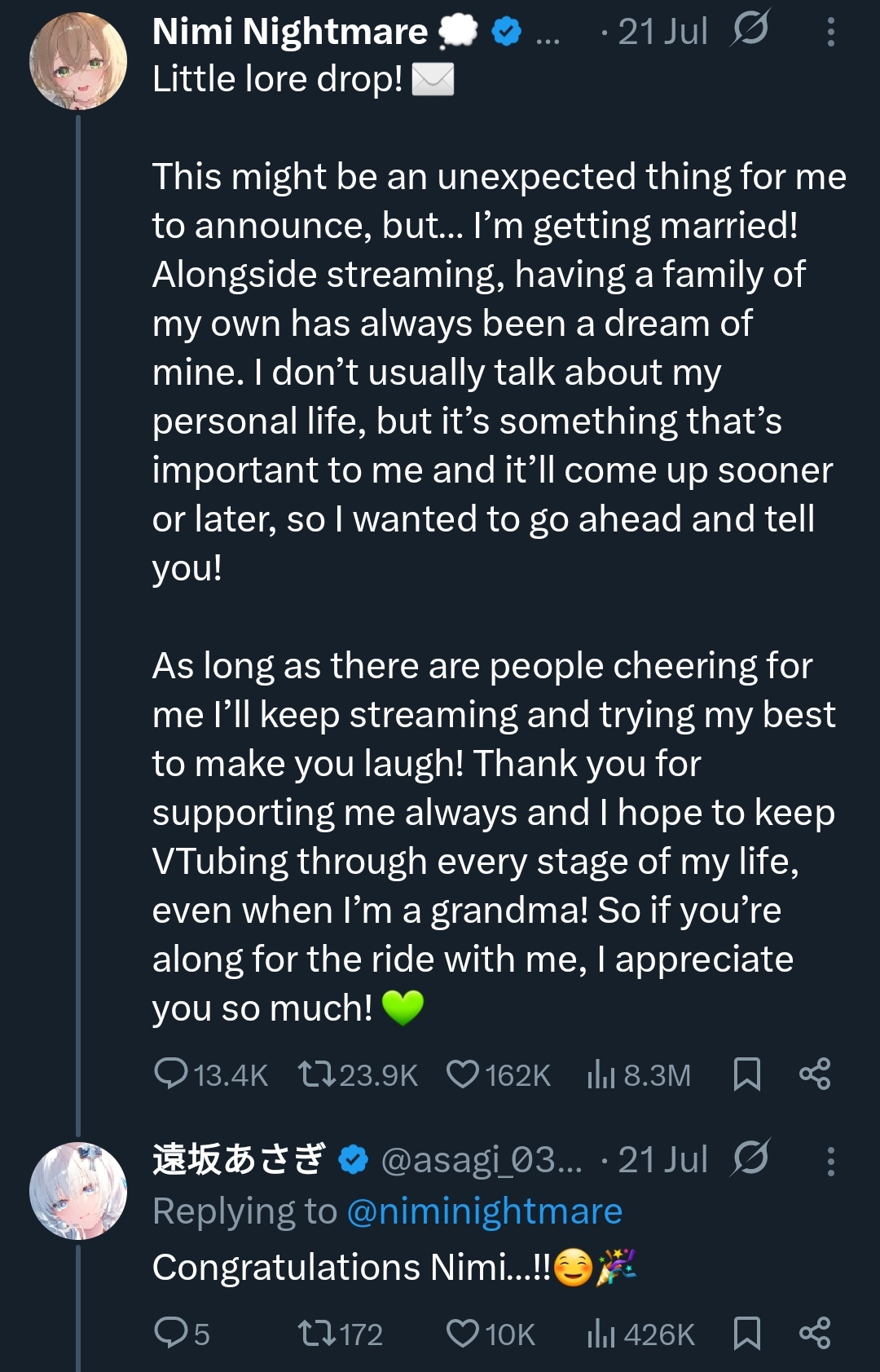Open Nimi Nightmare's profile avatar
Image resolution: width=880 pixels, height=1372 pixels.
pyautogui.click(x=78, y=61)
